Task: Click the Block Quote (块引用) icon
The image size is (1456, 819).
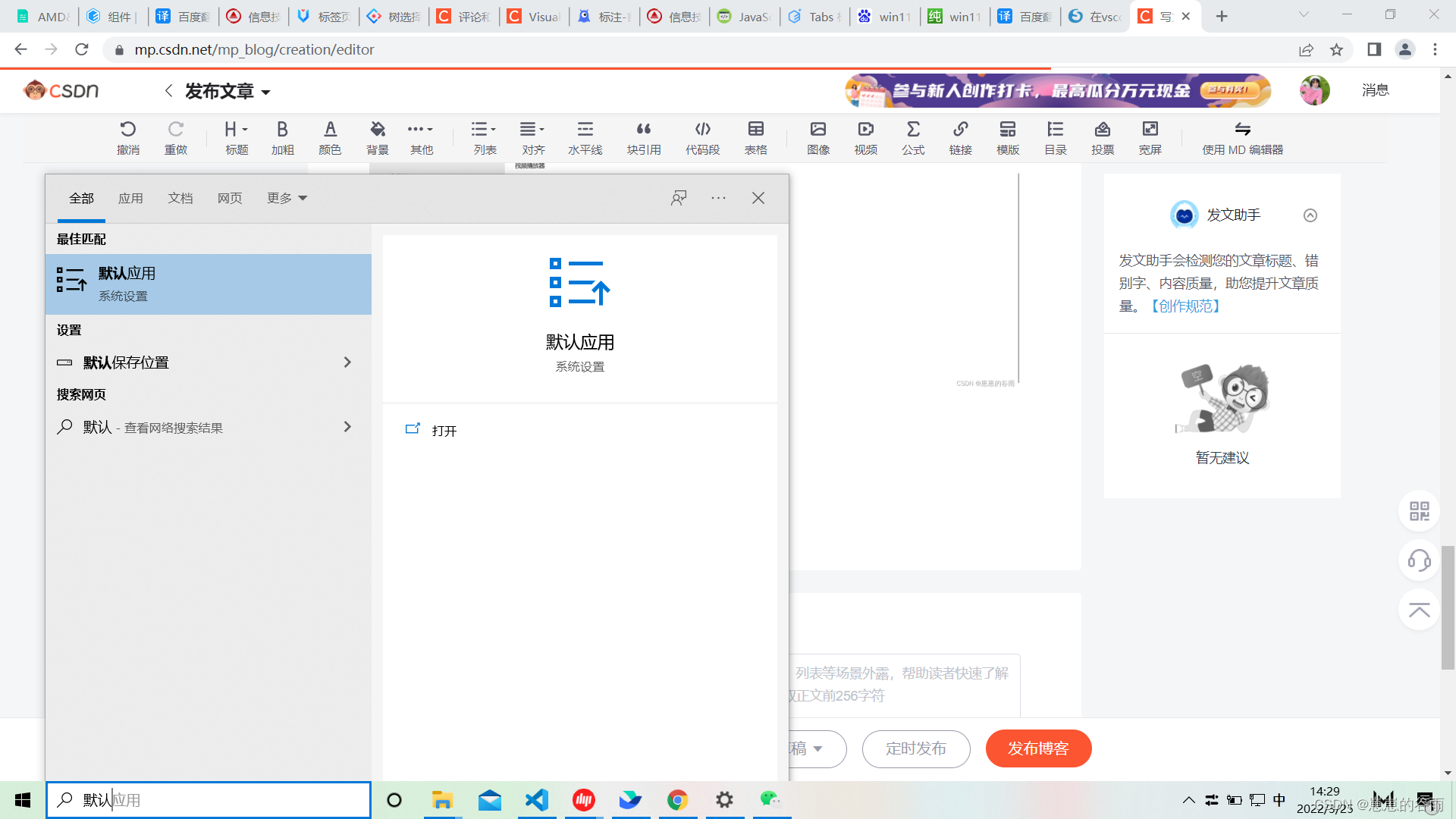Action: (643, 136)
